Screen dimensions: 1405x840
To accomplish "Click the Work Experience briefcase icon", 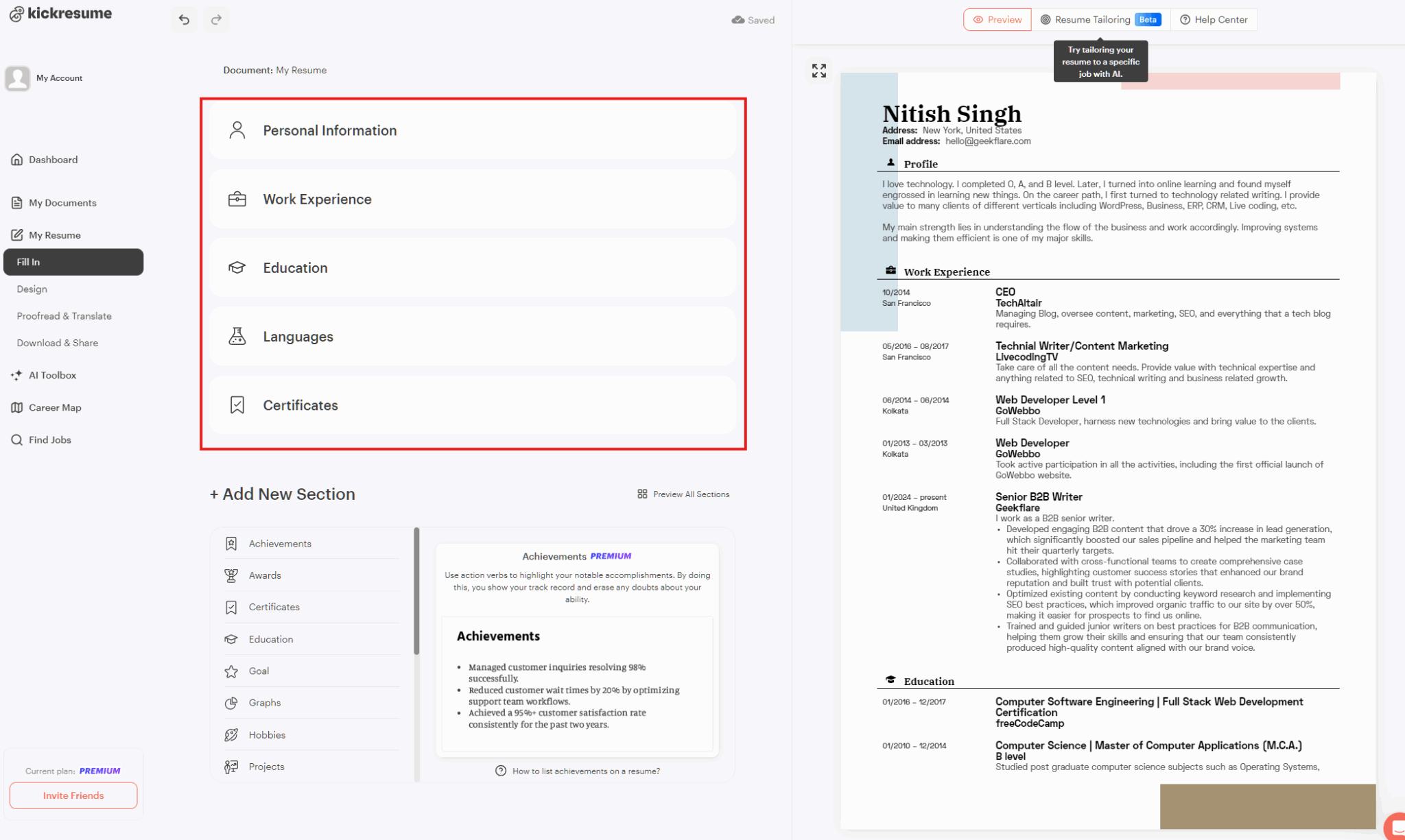I will coord(237,199).
